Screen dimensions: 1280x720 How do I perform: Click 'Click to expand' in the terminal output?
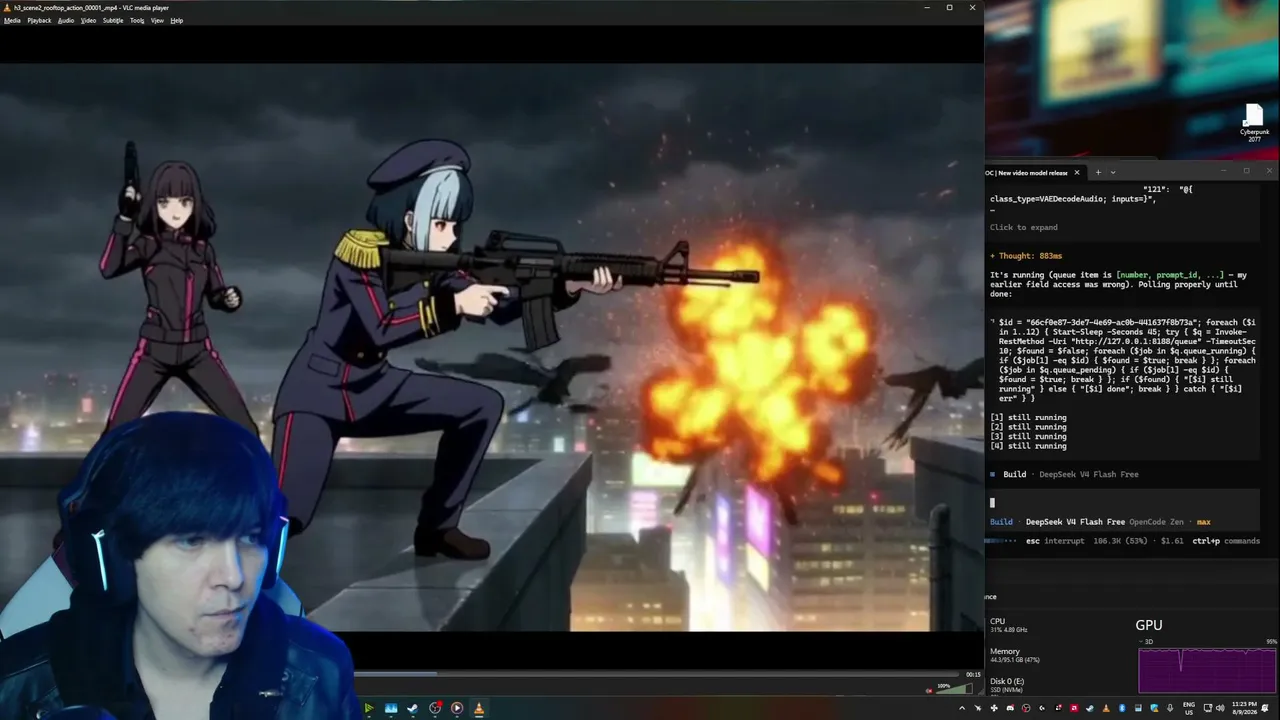1023,227
